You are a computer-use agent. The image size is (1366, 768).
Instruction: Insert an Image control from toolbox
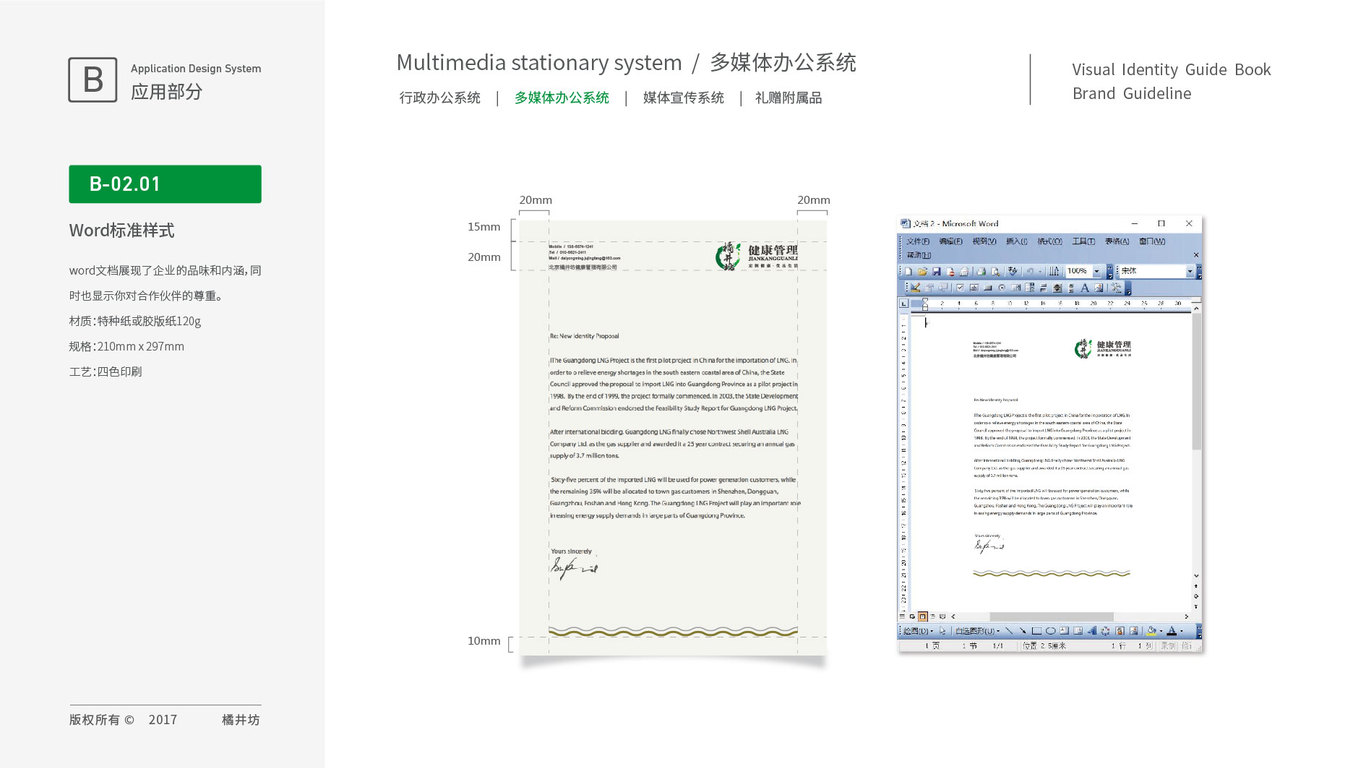[1098, 288]
